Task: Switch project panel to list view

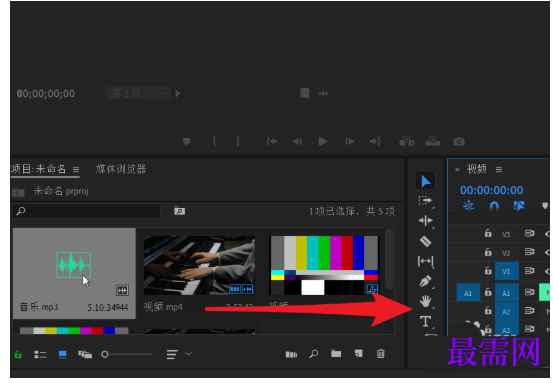Action: [x=40, y=354]
